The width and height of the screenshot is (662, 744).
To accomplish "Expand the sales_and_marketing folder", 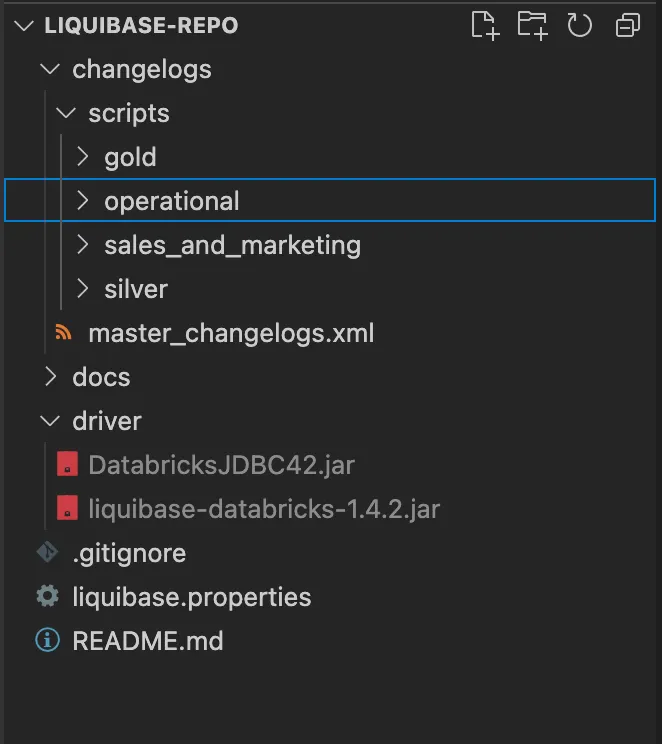I will (83, 245).
